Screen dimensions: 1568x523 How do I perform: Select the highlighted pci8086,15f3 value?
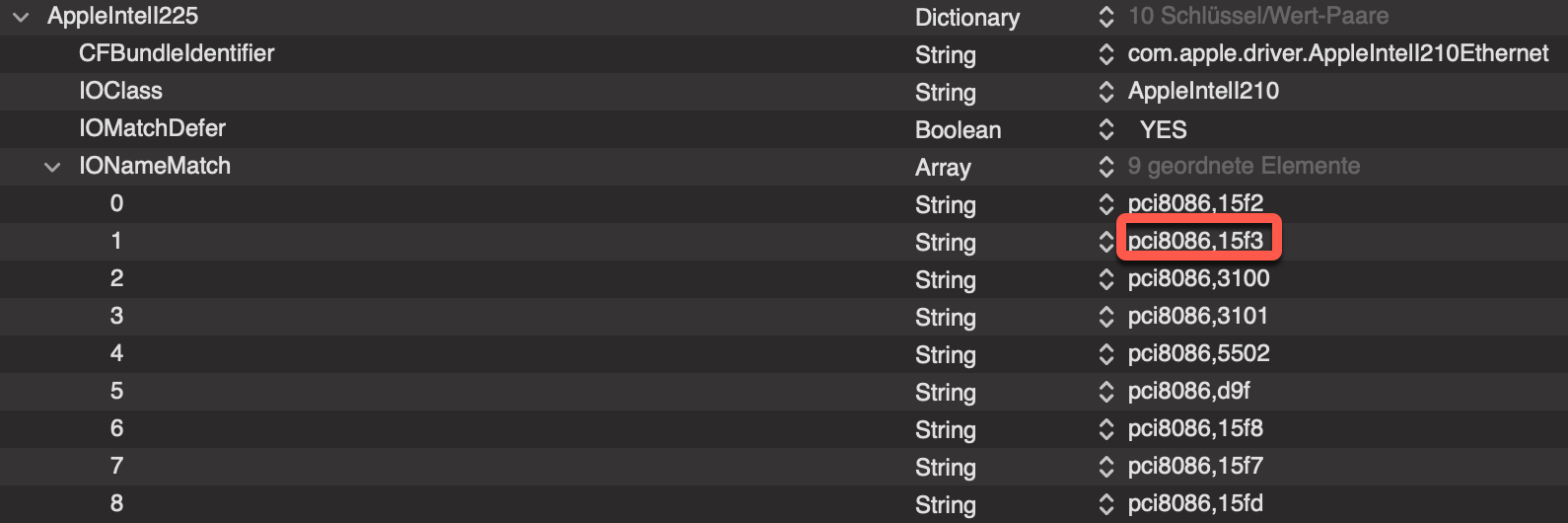pos(1195,241)
